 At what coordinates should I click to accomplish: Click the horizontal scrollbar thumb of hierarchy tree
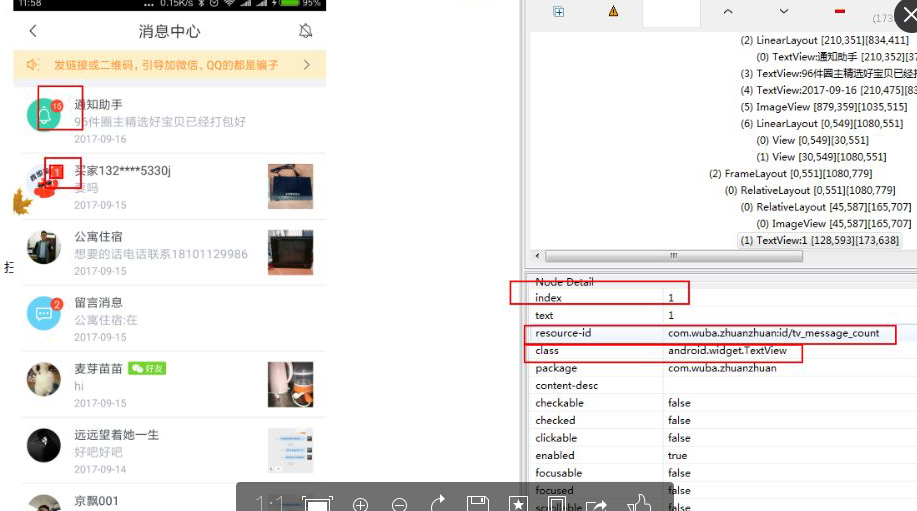pos(674,256)
